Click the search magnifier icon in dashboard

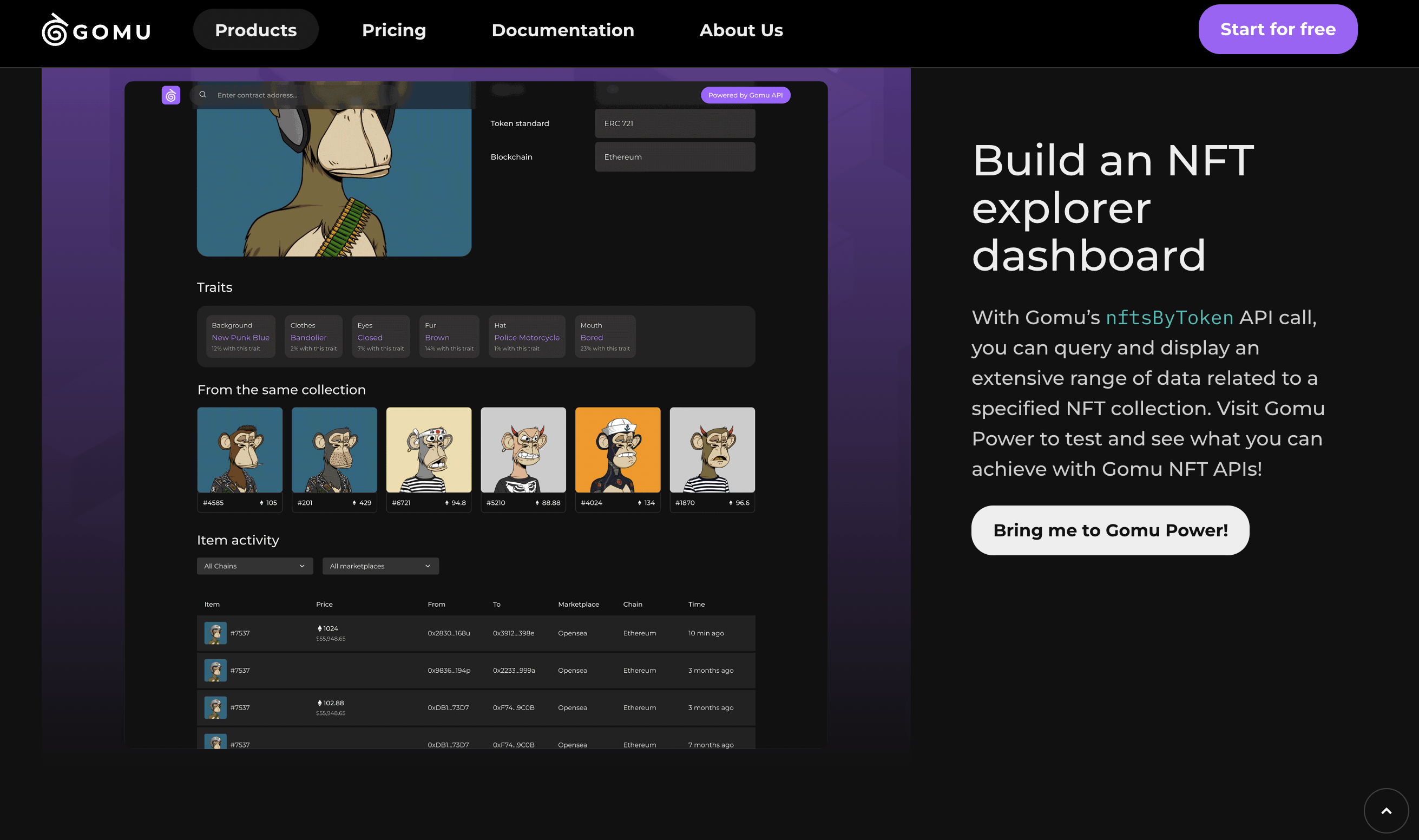pos(202,95)
